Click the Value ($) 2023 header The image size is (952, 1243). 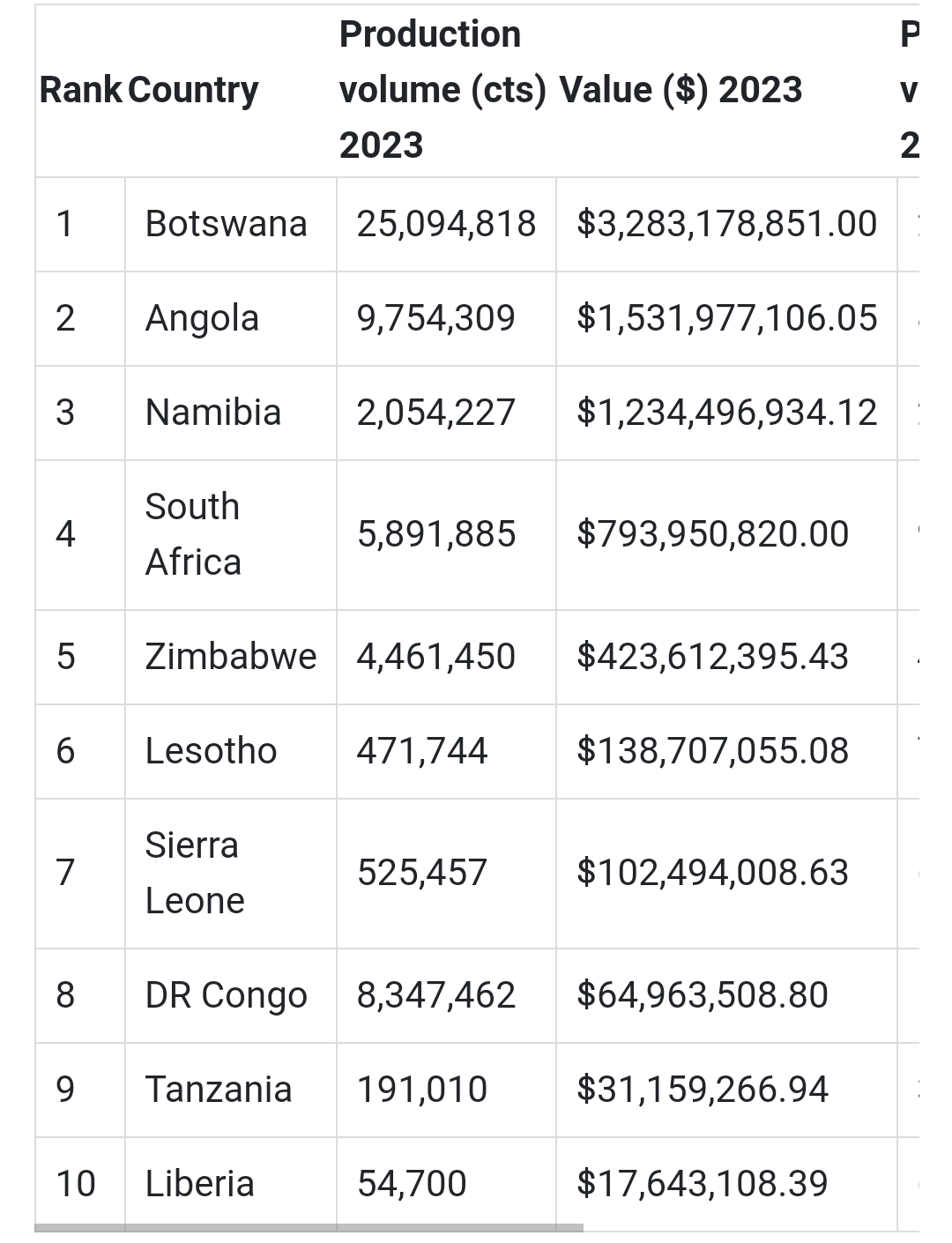click(x=681, y=90)
